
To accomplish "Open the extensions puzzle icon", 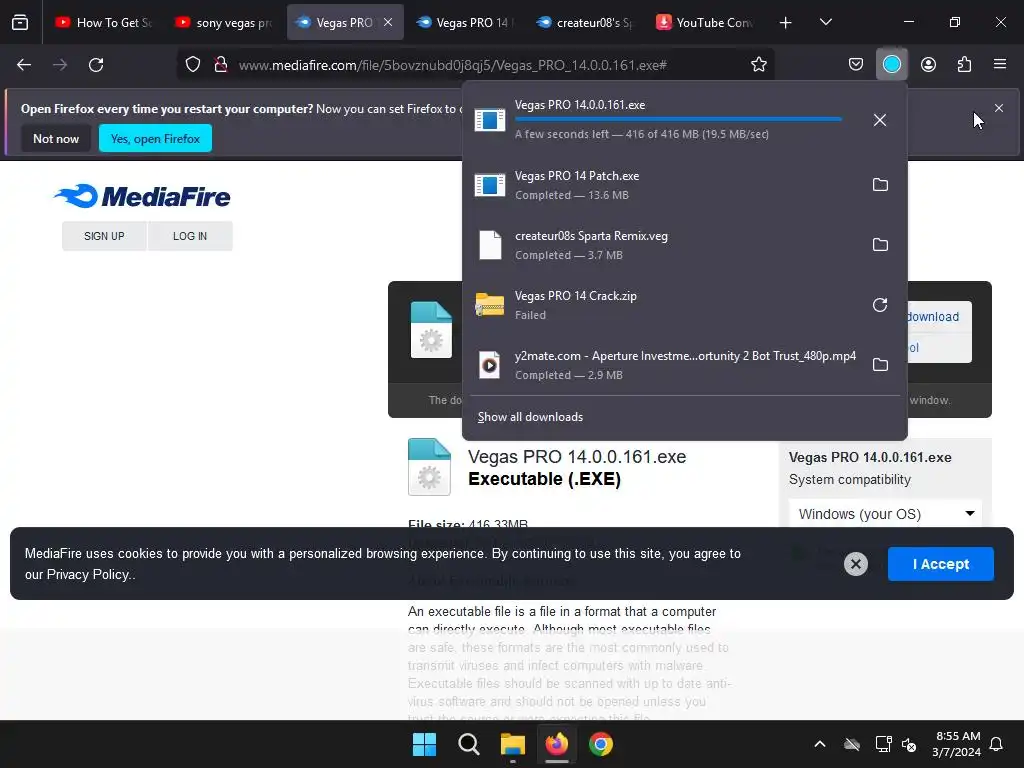I will point(964,65).
